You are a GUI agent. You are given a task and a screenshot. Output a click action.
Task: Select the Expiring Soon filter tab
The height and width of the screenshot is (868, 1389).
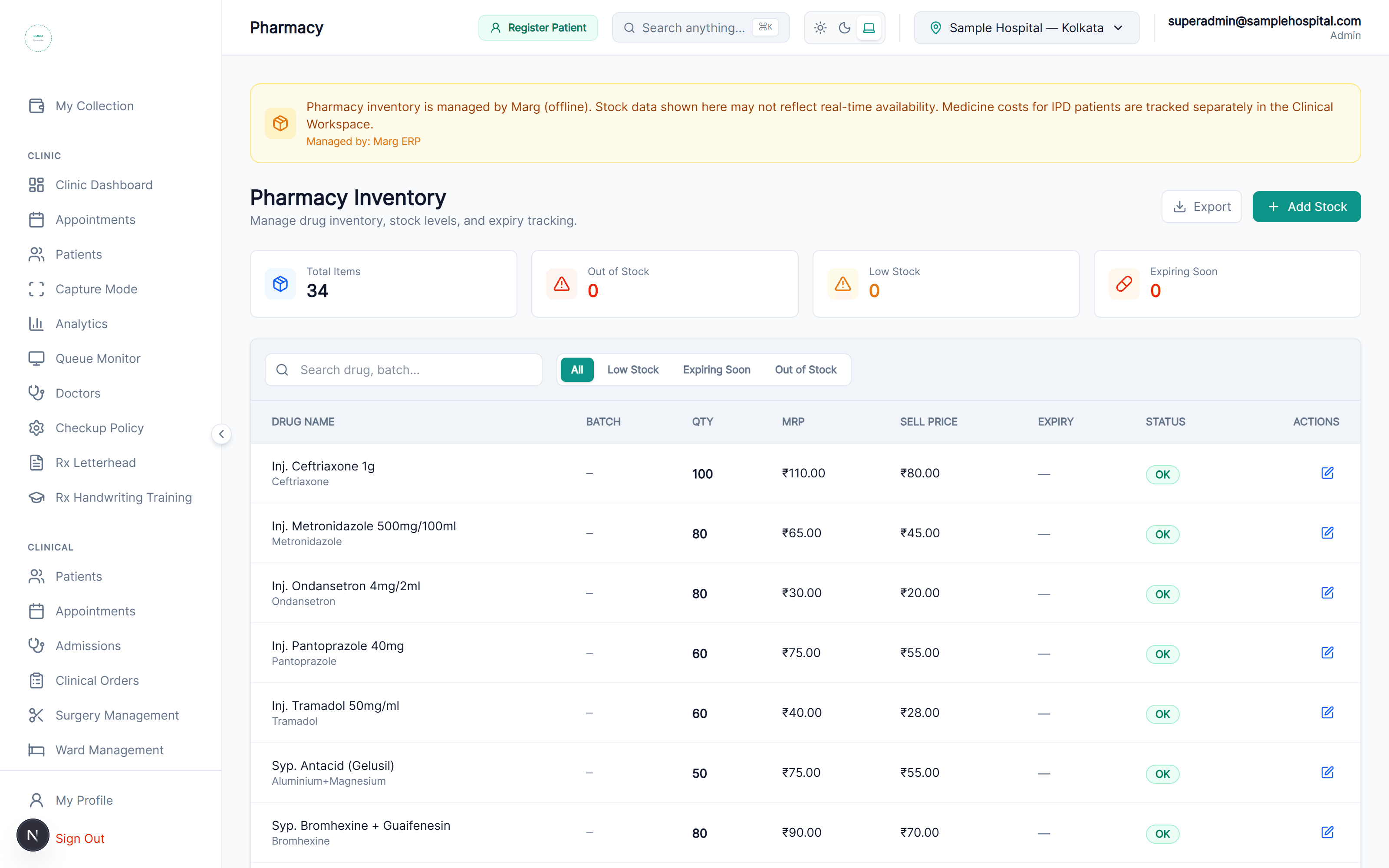click(x=716, y=370)
